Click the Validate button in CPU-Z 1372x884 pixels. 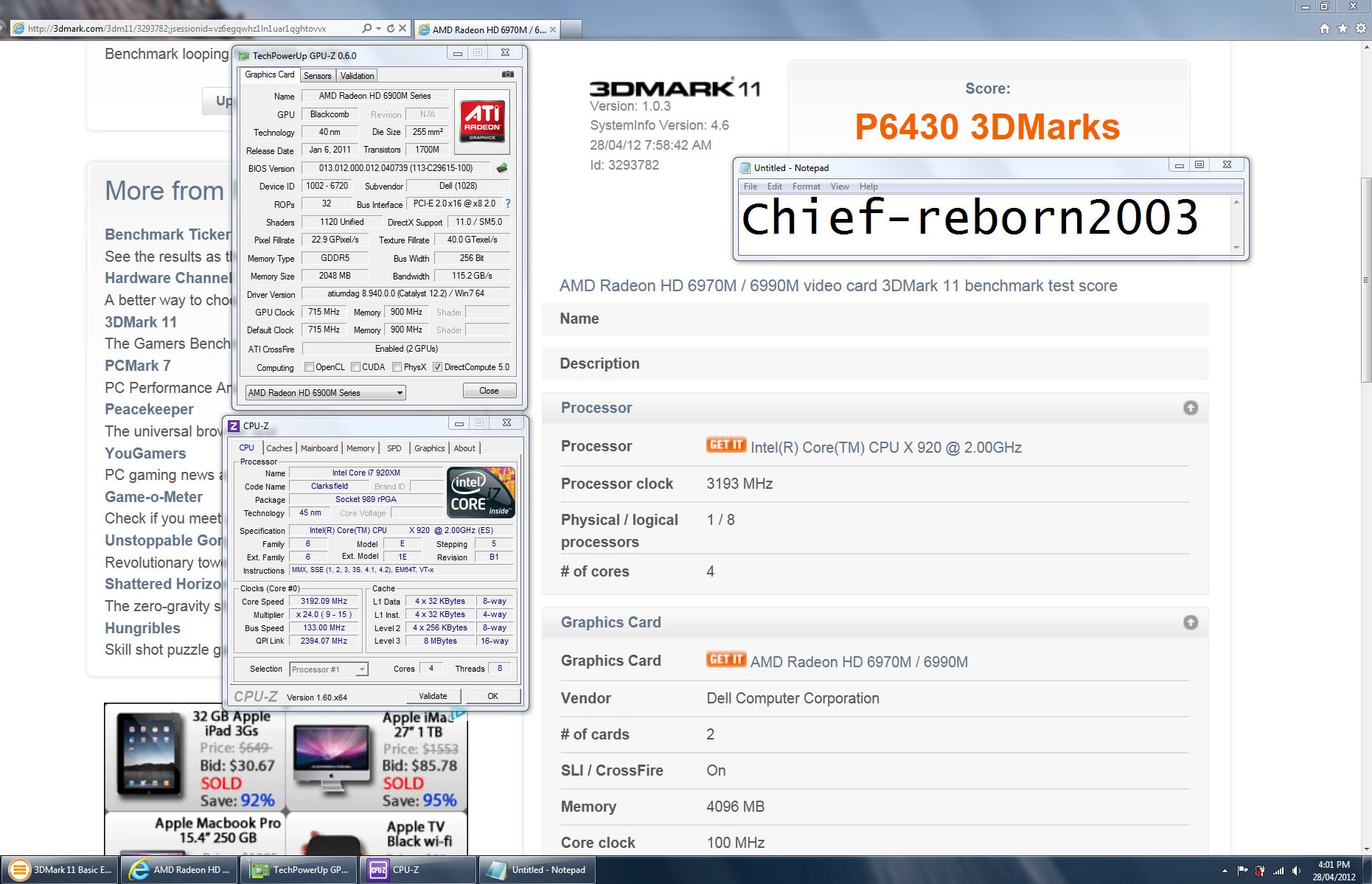433,696
